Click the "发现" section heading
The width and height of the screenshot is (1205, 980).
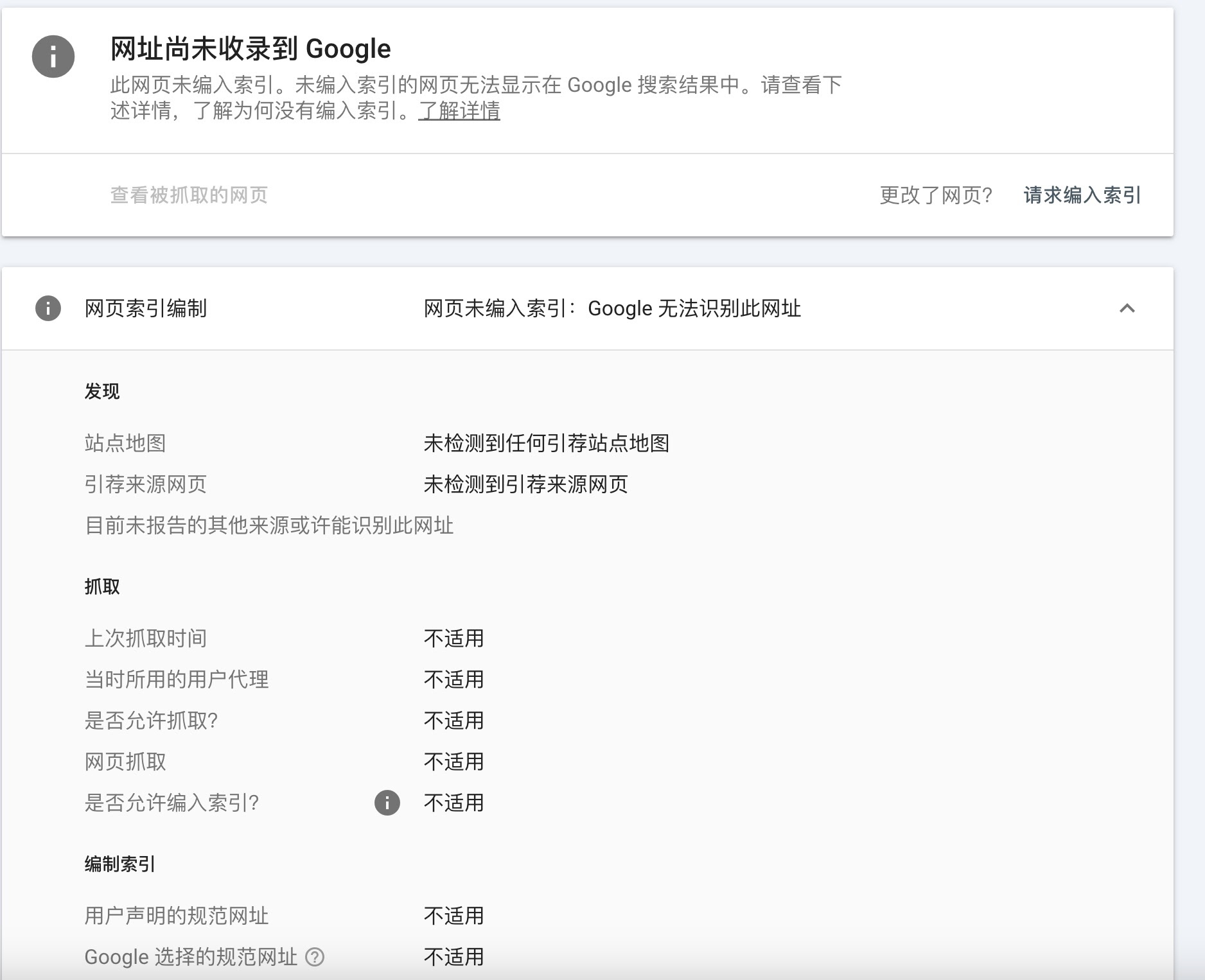[101, 392]
